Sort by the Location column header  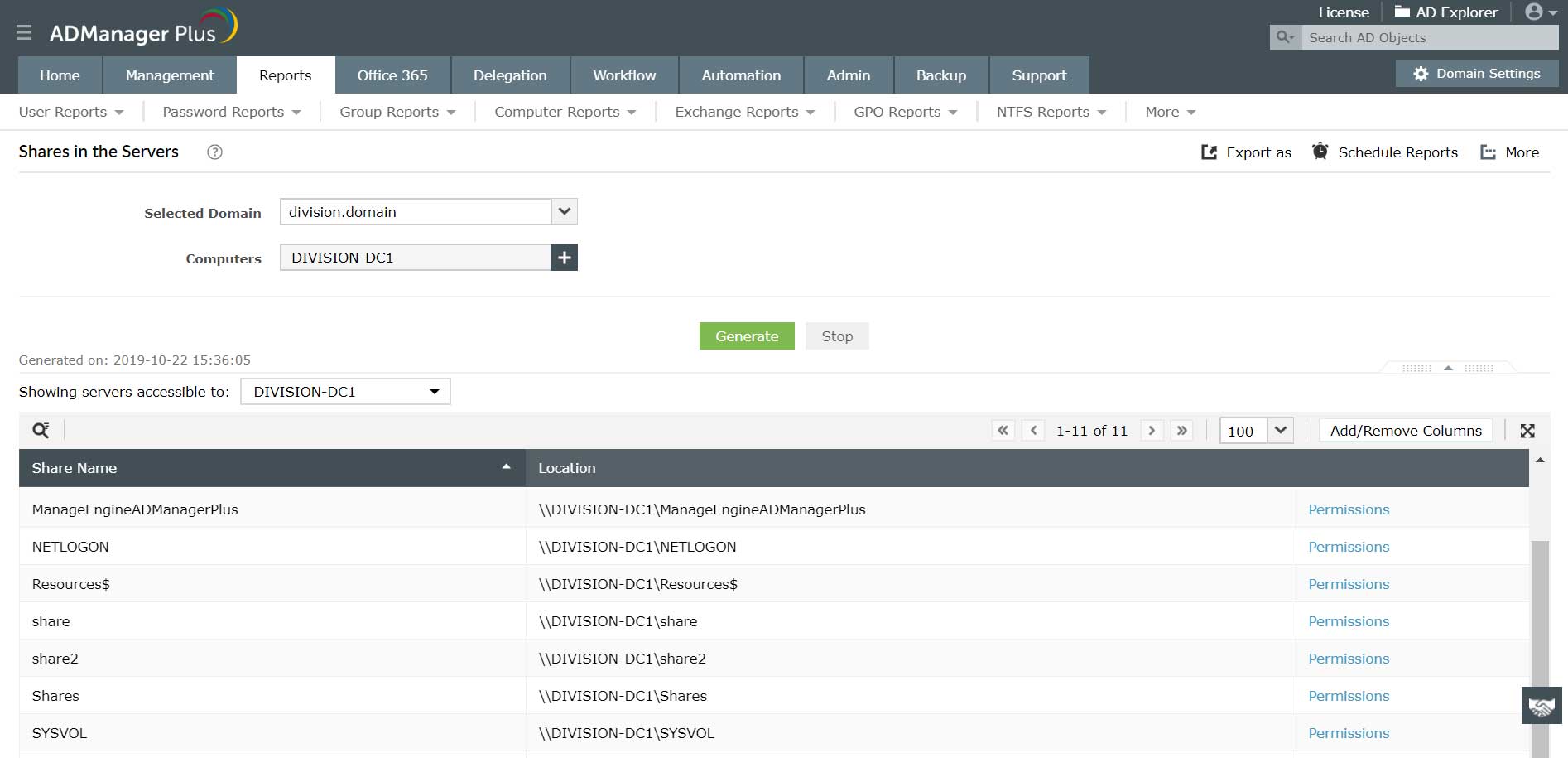(1027, 468)
